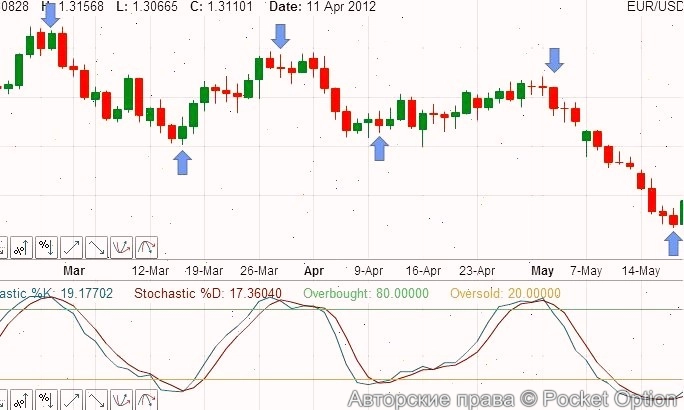Choose the downward arc drawing tool
This screenshot has height=410, width=684.
146,246
